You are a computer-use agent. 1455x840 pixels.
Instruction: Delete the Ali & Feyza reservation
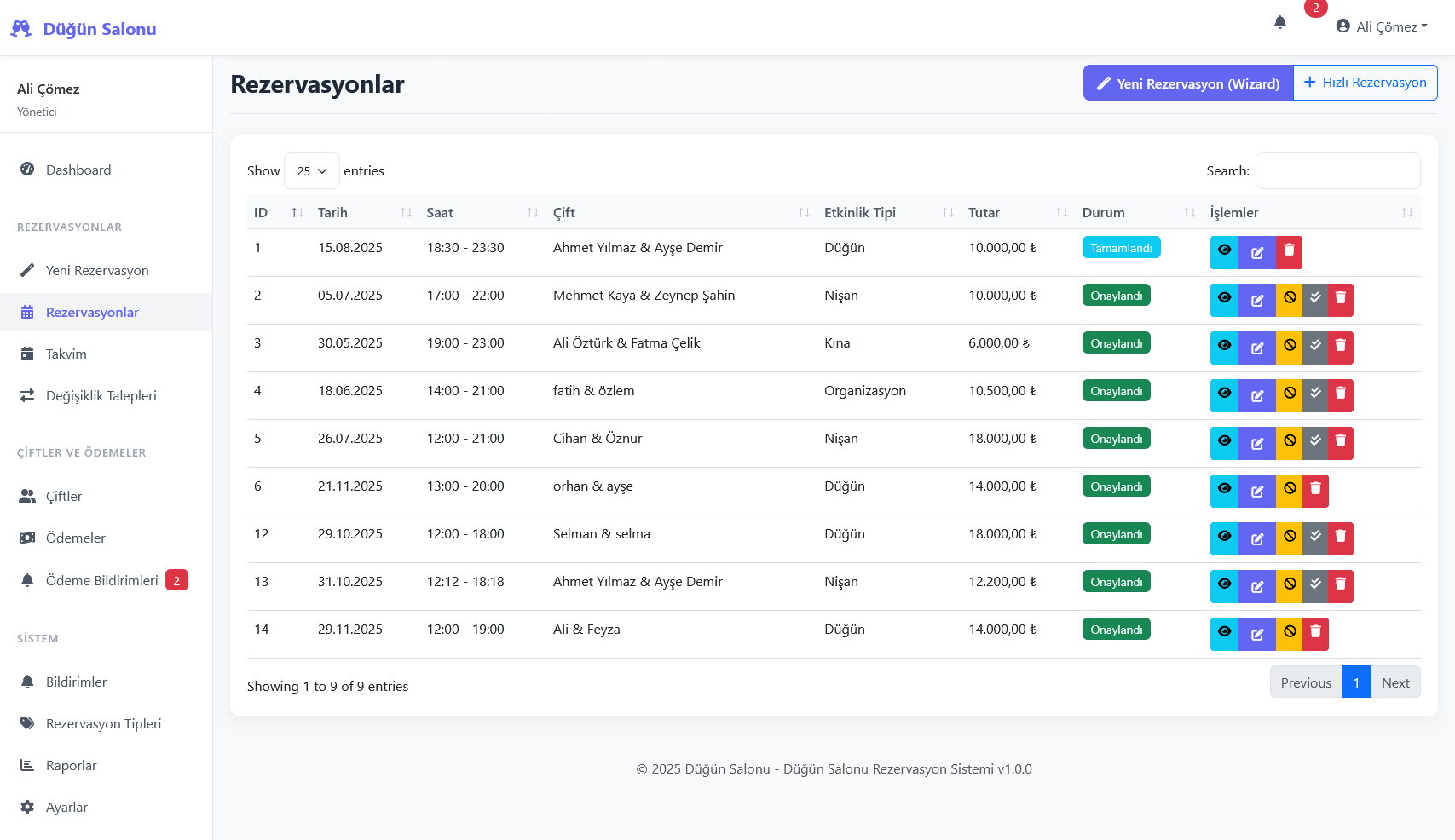pyautogui.click(x=1315, y=634)
